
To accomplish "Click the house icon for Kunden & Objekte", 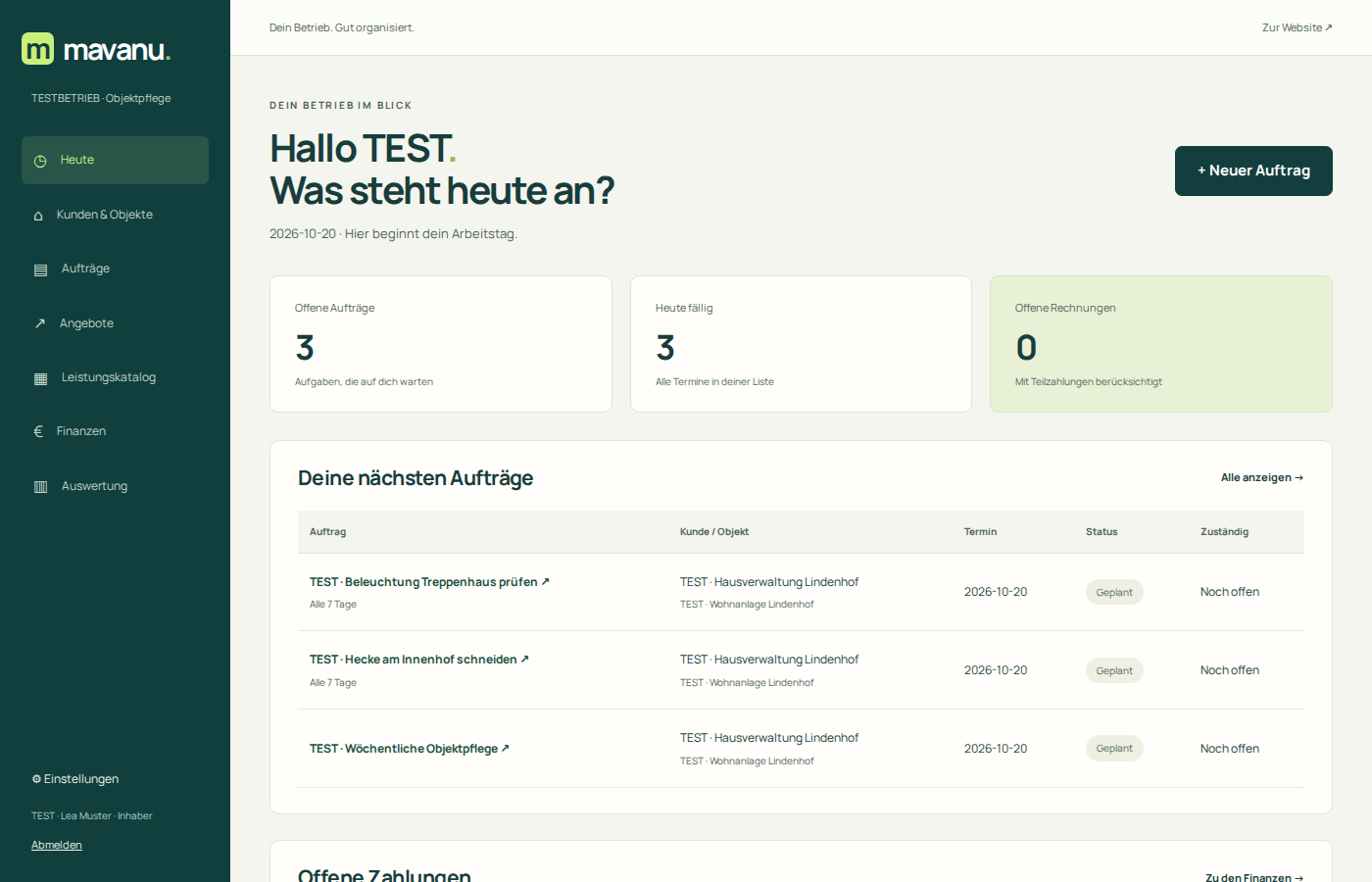I will coord(38,216).
